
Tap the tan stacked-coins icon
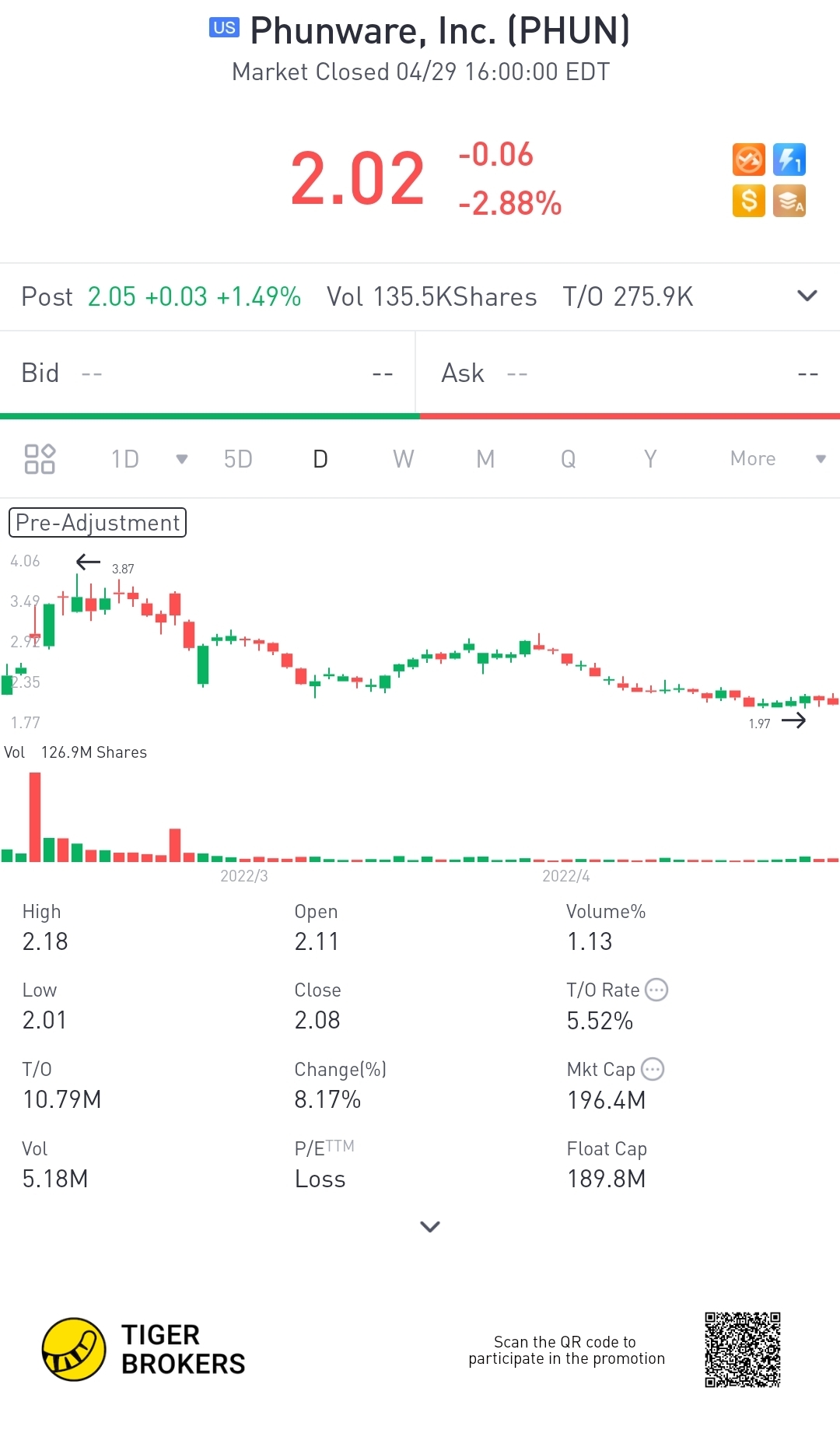789,201
